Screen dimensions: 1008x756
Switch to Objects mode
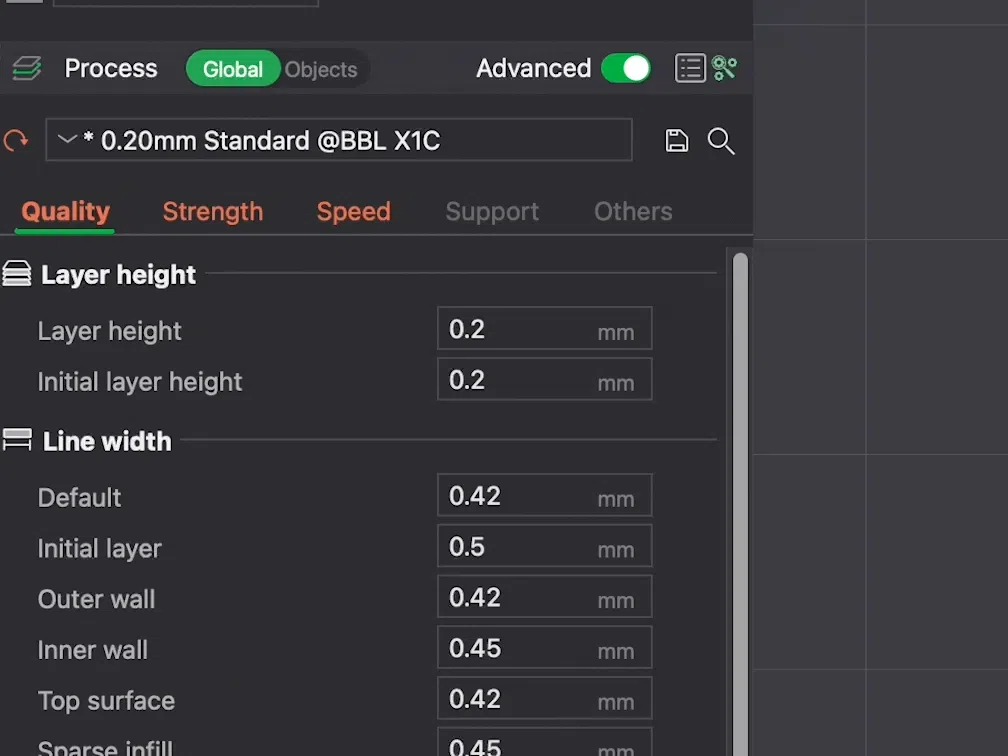click(x=321, y=69)
